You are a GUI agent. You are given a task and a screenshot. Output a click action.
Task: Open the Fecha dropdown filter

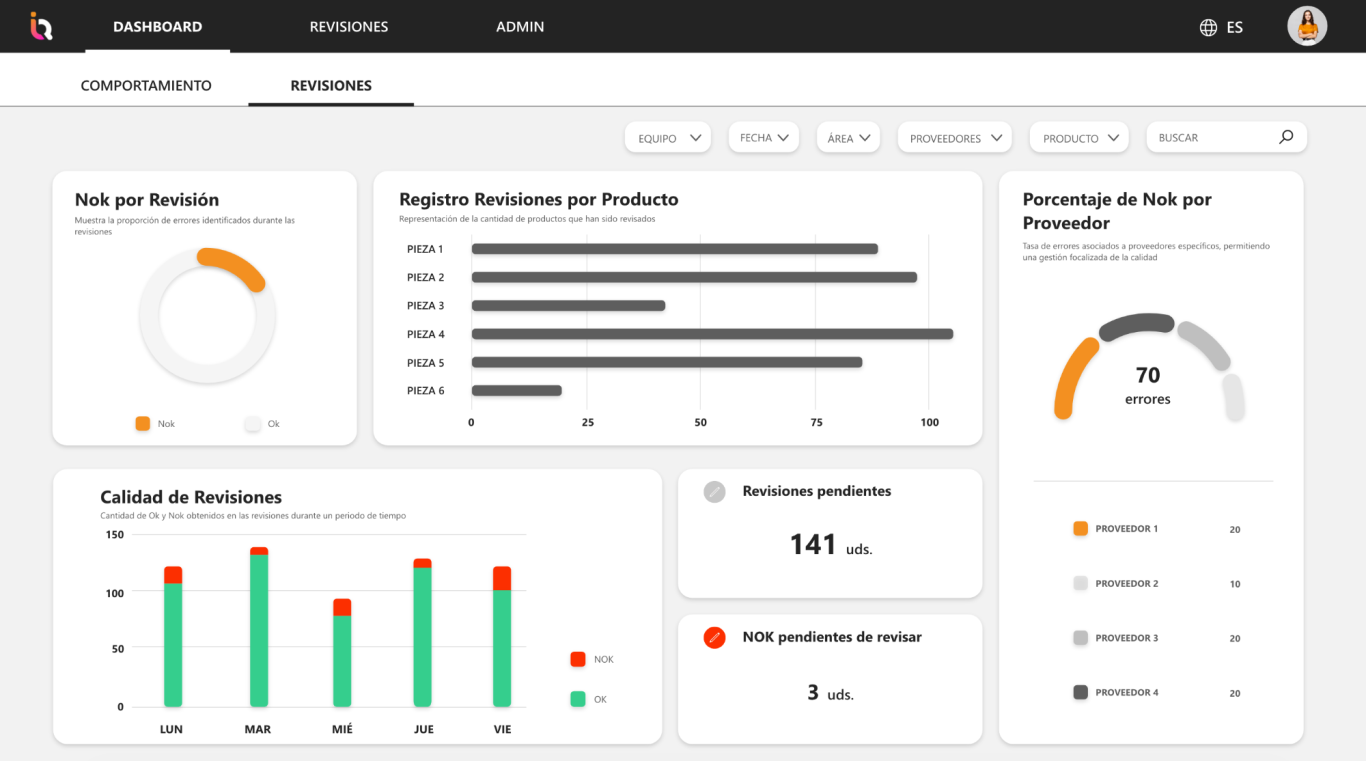(764, 138)
